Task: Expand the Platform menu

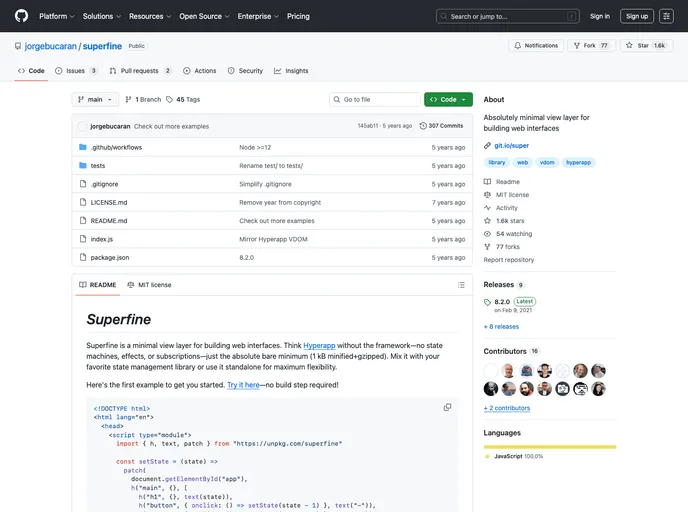Action: 57,16
